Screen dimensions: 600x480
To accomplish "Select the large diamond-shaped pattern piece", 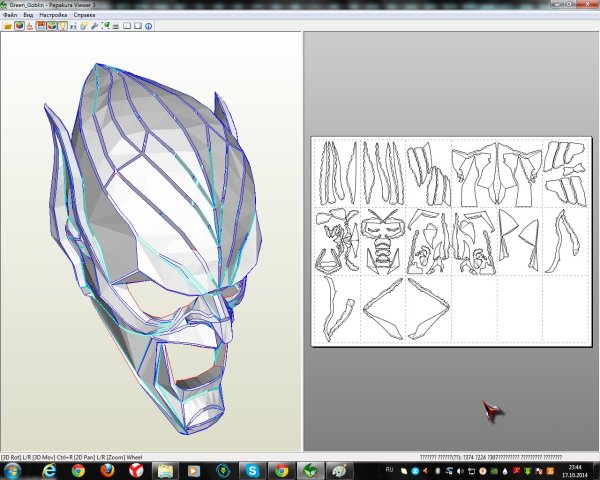I will tap(406, 309).
